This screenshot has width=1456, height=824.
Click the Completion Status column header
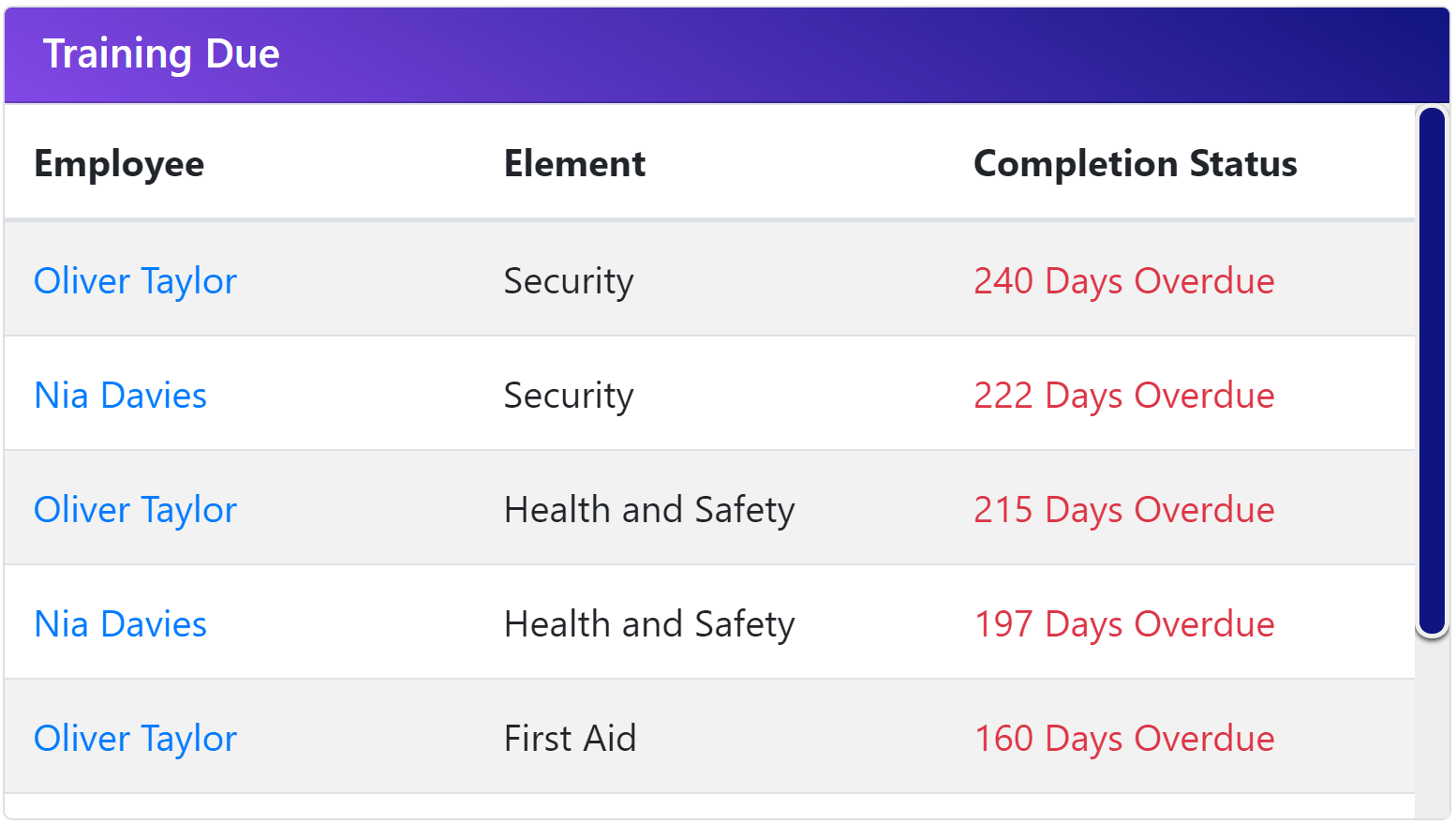coord(1135,164)
